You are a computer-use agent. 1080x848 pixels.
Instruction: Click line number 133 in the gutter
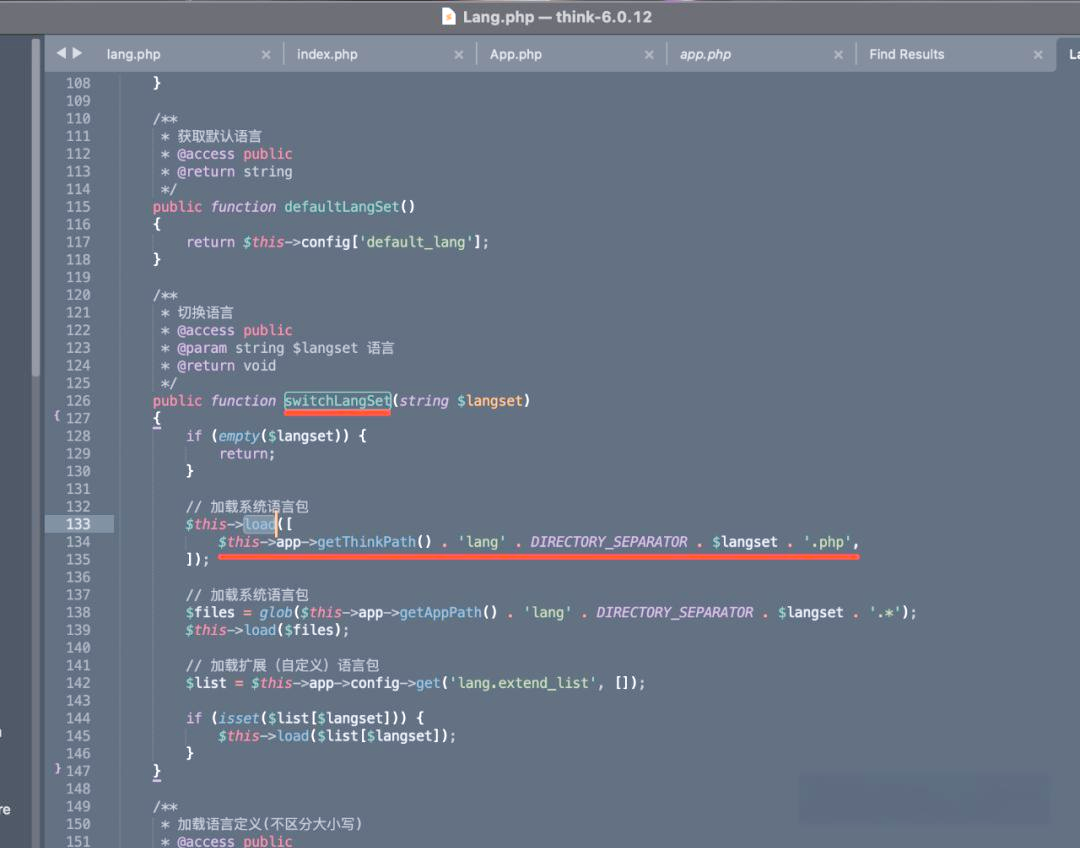[x=79, y=524]
